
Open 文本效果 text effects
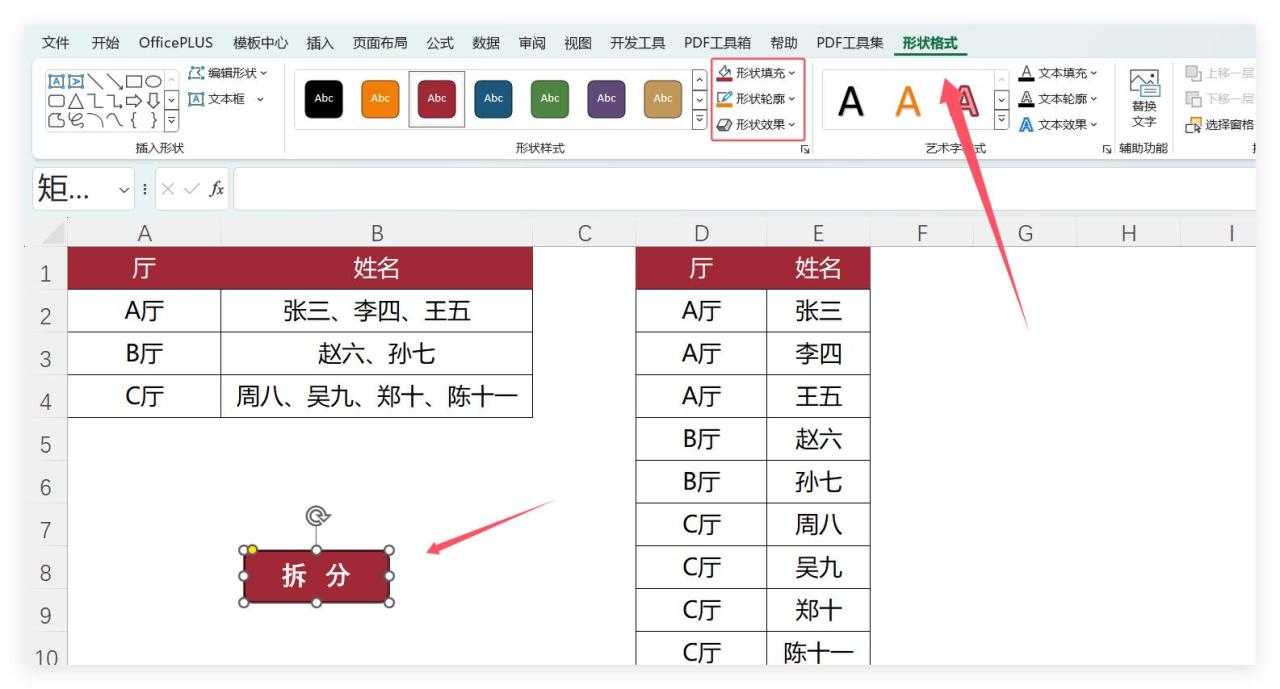1058,125
